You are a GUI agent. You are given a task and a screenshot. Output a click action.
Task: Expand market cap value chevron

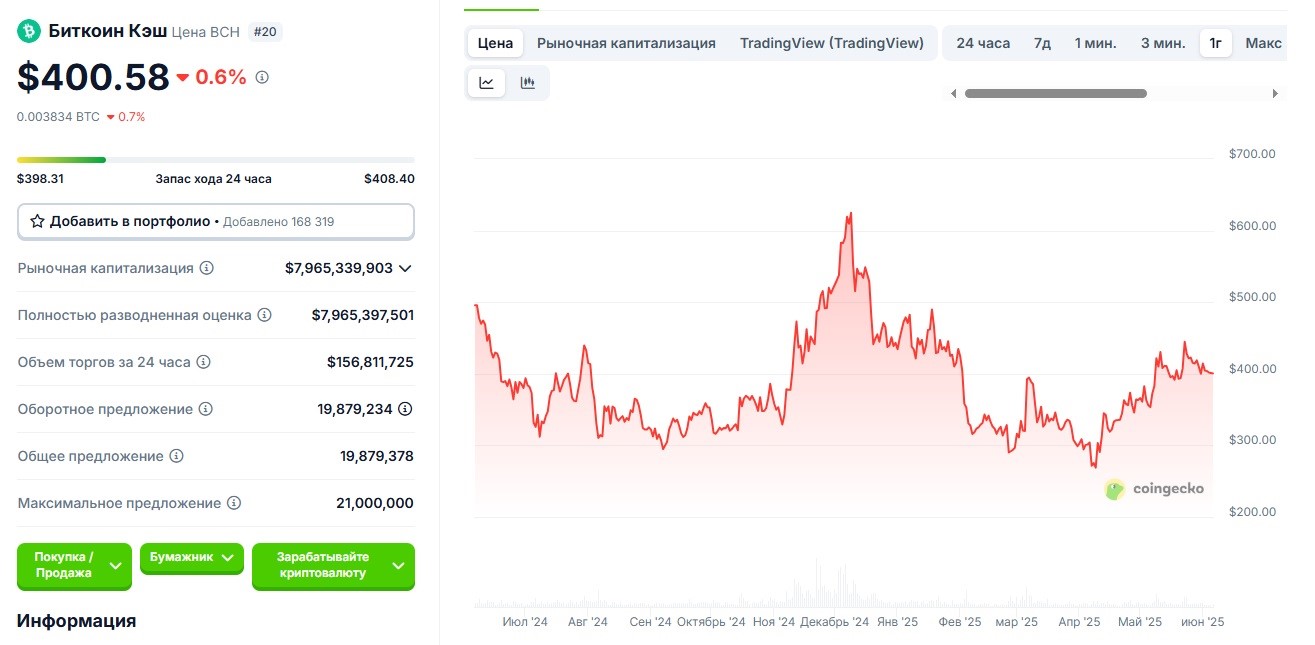[405, 268]
